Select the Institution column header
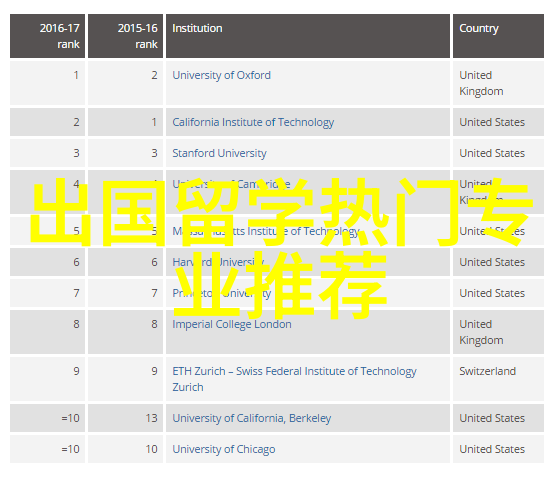560x480 pixels. click(308, 36)
